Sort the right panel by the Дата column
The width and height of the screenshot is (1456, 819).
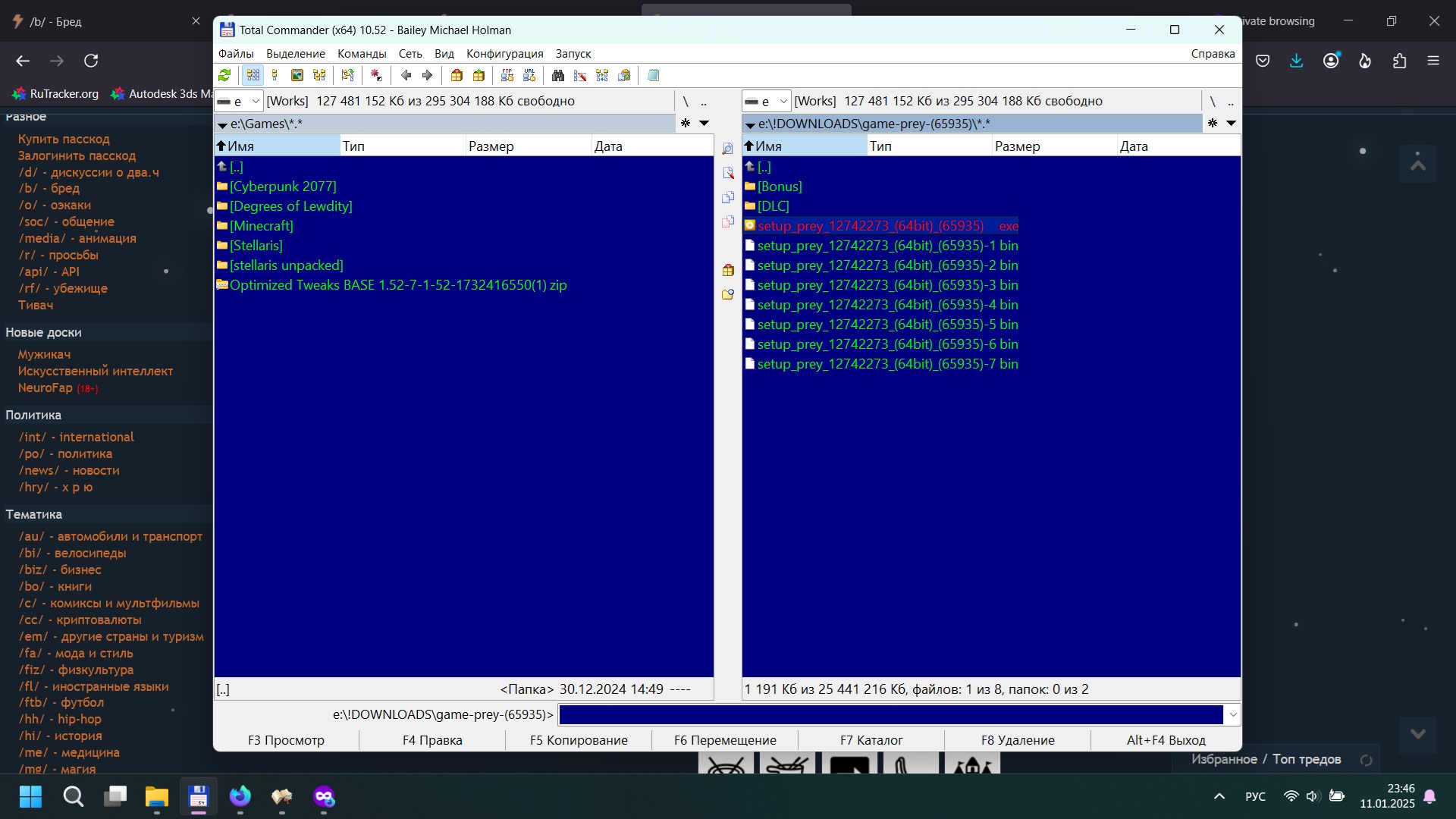coord(1178,146)
